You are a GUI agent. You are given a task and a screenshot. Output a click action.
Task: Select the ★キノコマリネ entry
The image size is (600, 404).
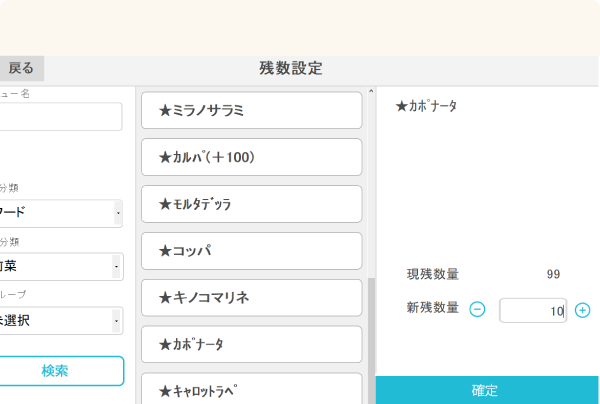pos(252,298)
